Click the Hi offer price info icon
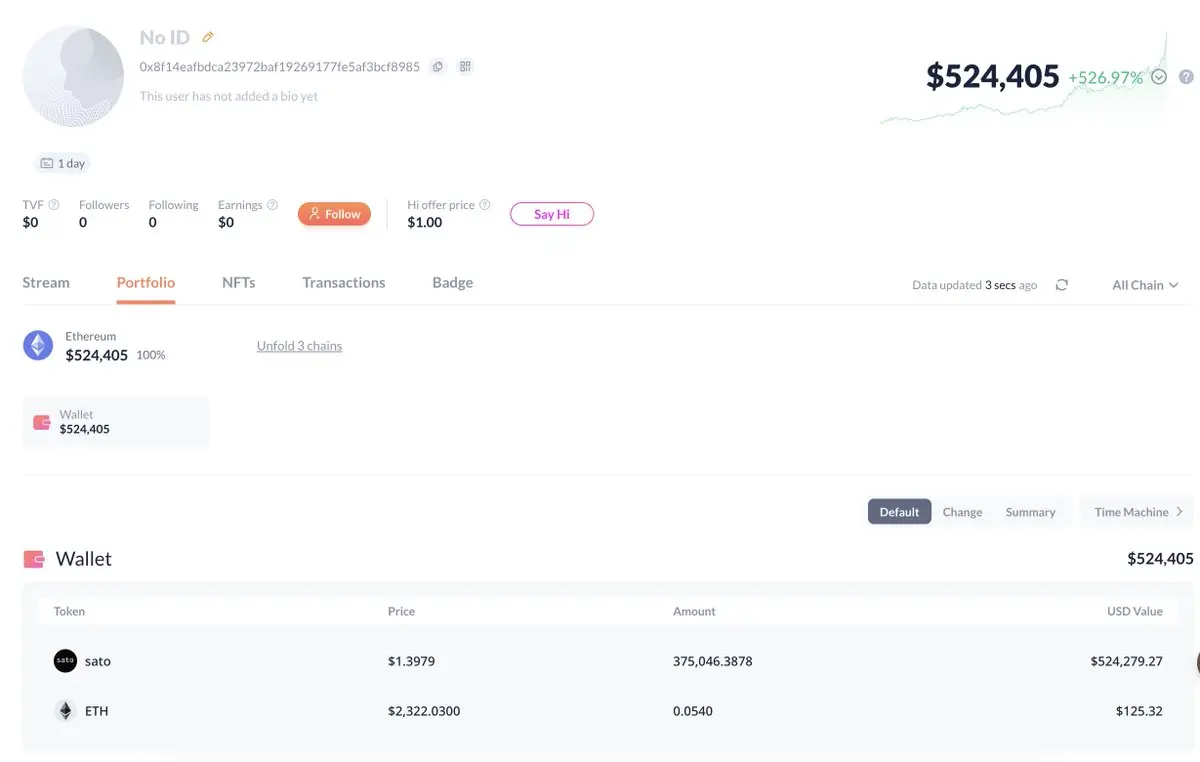 pyautogui.click(x=485, y=205)
